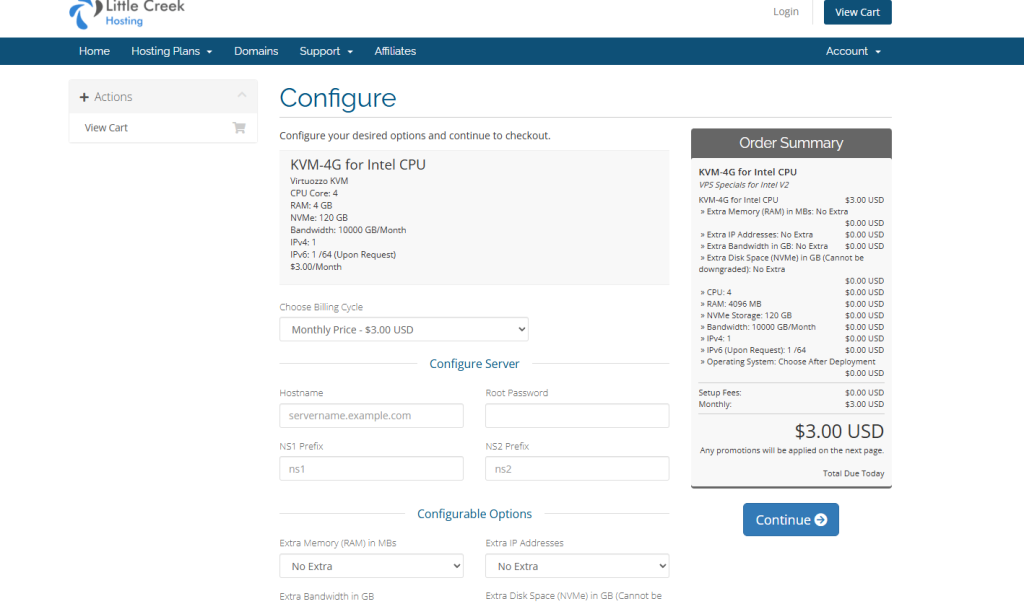Image resolution: width=1024 pixels, height=604 pixels.
Task: Open the Affiliates page
Action: [395, 51]
